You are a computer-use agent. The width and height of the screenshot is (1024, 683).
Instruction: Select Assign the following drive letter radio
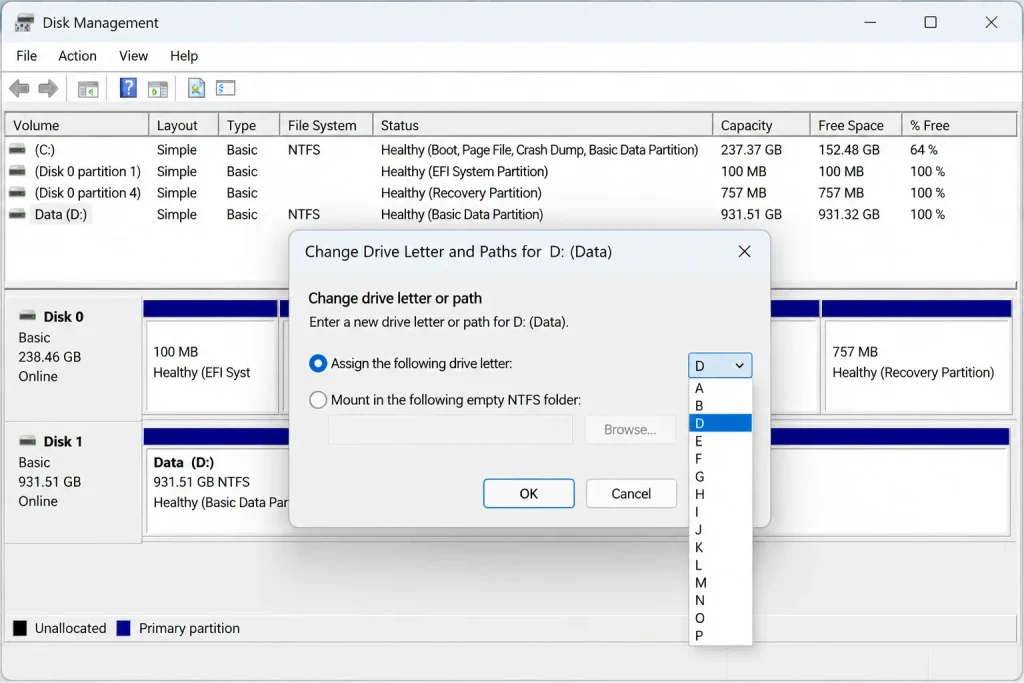click(317, 364)
